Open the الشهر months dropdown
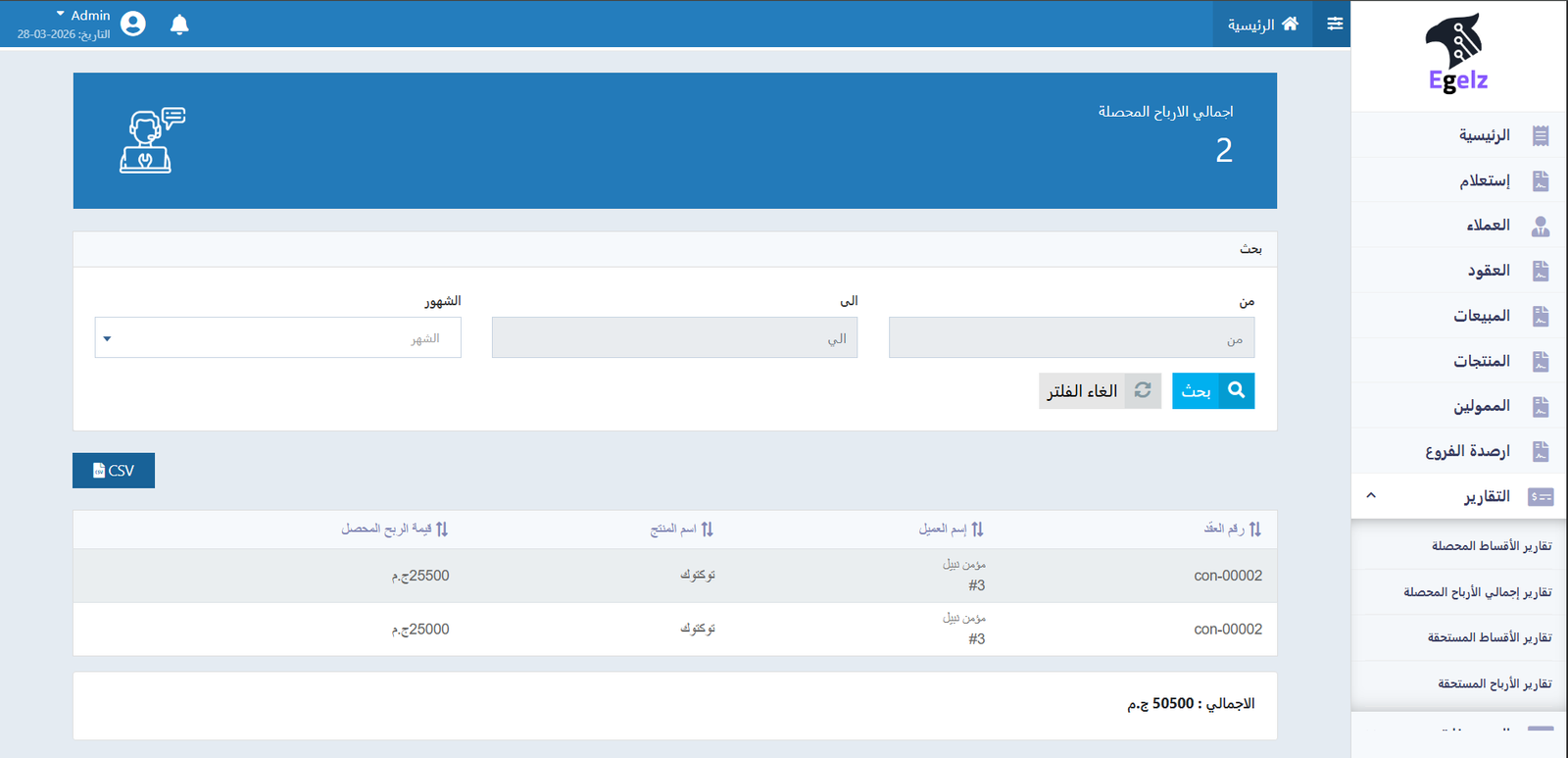1568x758 pixels. coord(278,337)
